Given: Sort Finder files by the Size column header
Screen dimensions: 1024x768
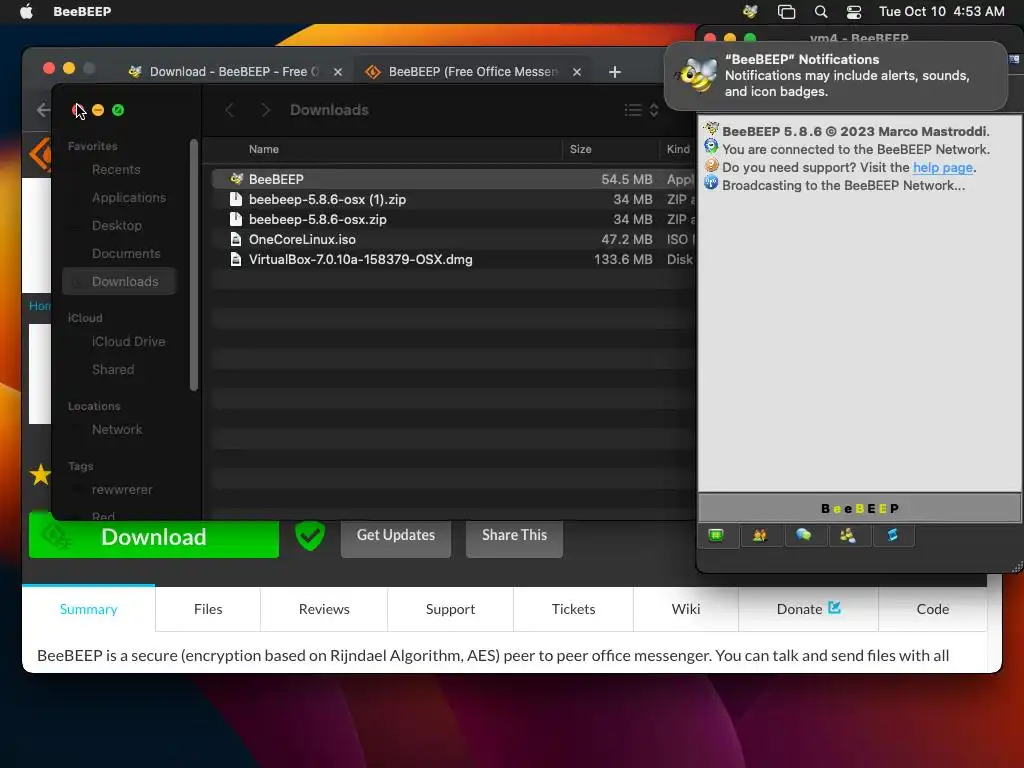Looking at the screenshot, I should click(581, 149).
